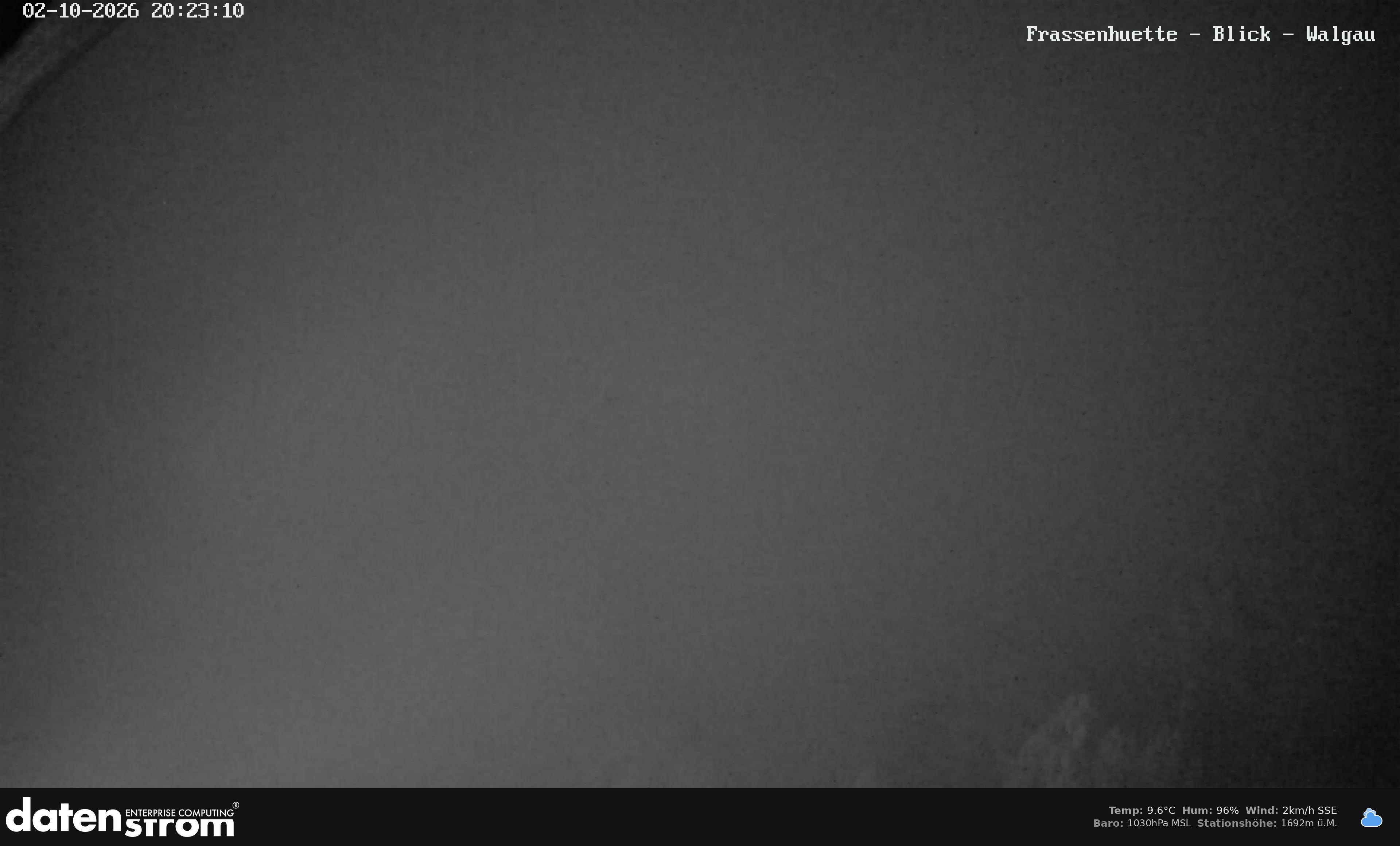The width and height of the screenshot is (1400, 846).
Task: Select the 2km/h SSE wind reading
Action: [1310, 810]
